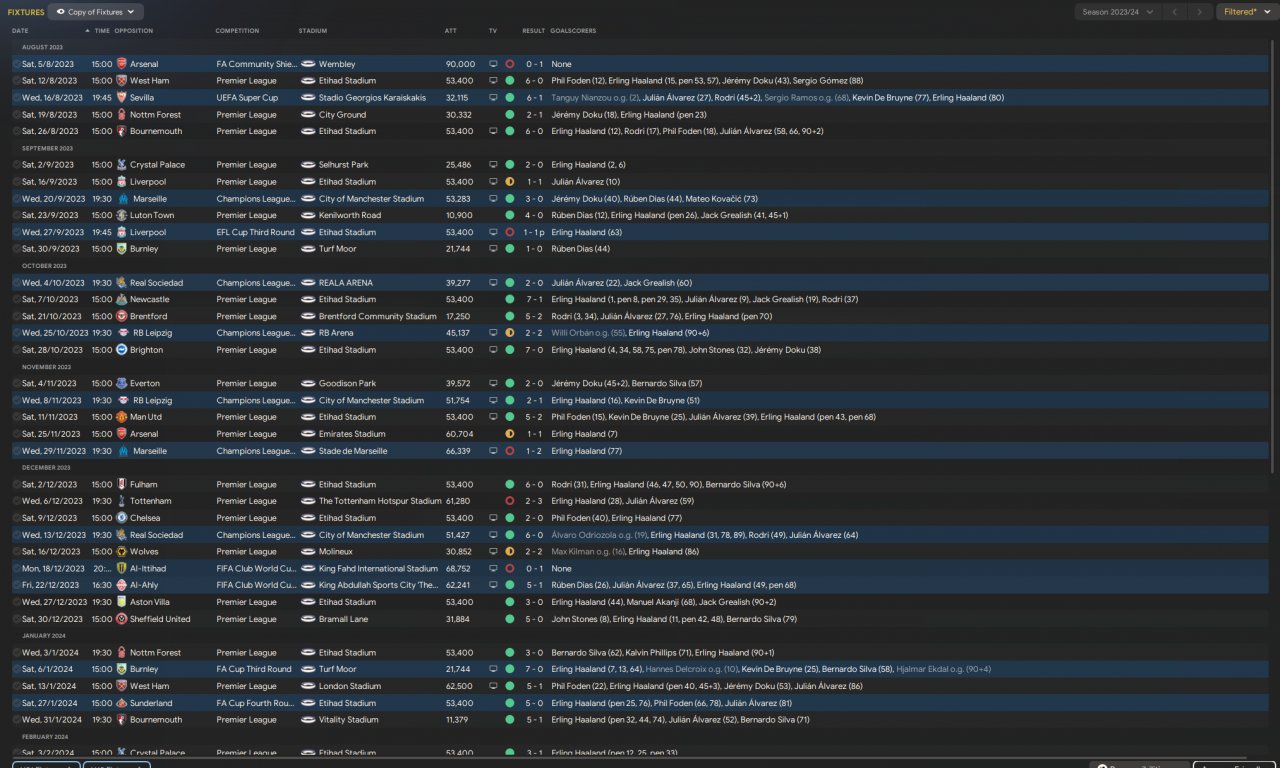Click the Aston Villa club crest
Screen dimensions: 1280x768
point(121,602)
